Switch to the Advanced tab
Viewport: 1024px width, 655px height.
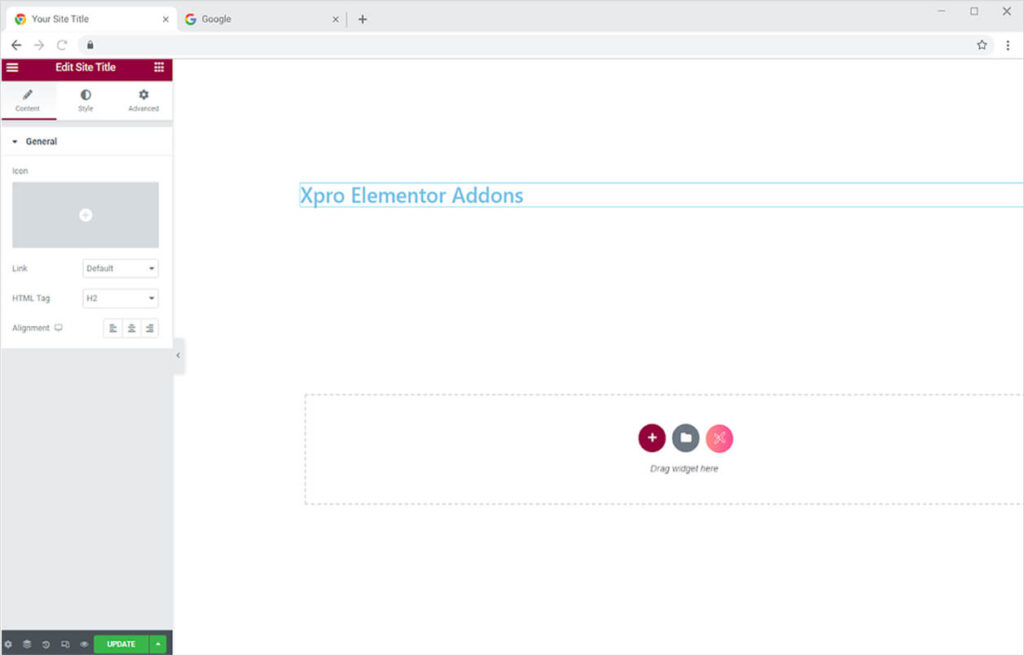pos(143,100)
